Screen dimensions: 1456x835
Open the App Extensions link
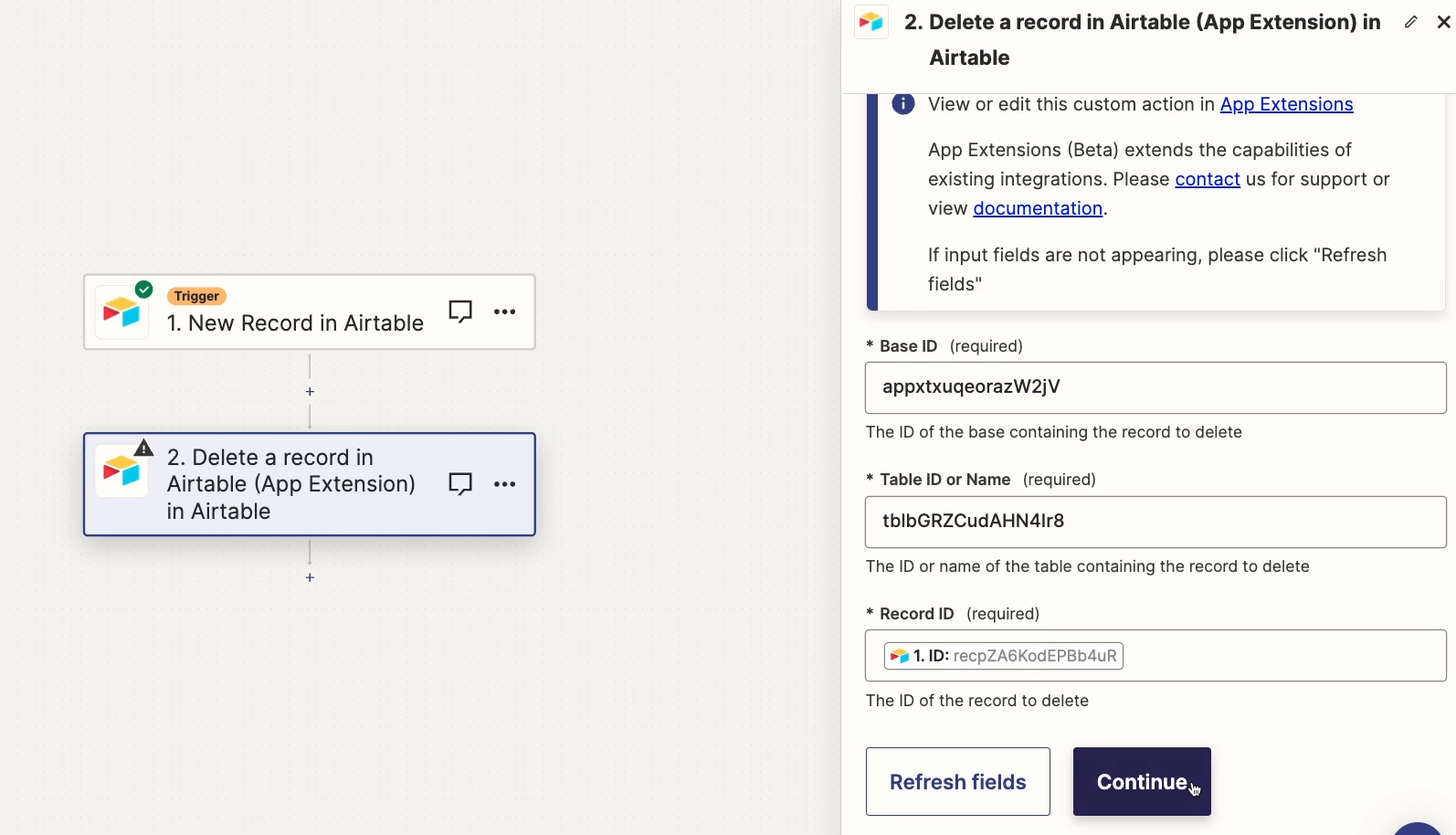coord(1287,104)
